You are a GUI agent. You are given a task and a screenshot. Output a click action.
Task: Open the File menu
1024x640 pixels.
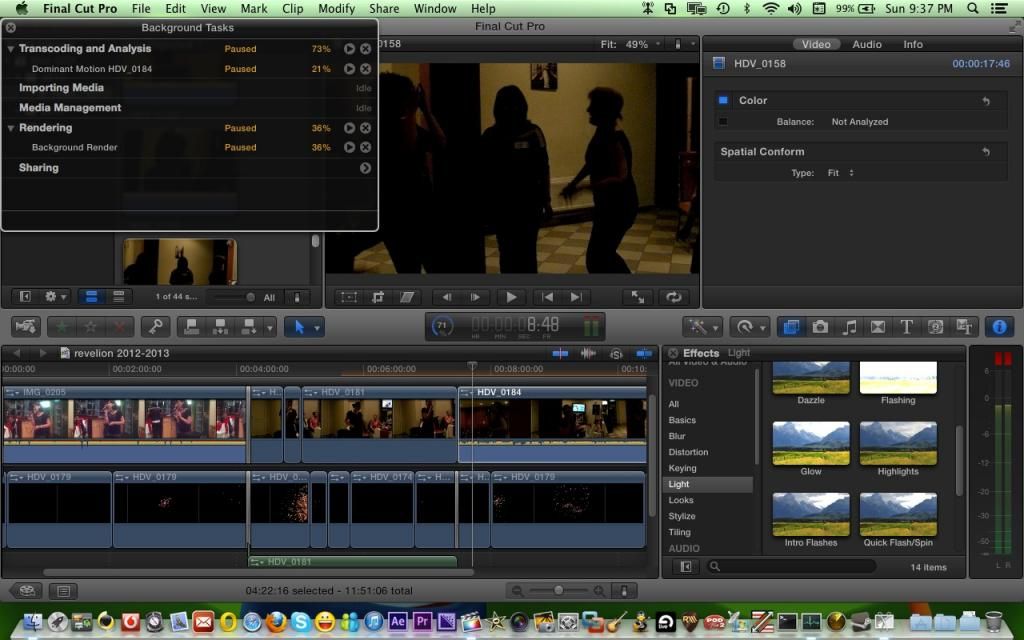coord(140,8)
